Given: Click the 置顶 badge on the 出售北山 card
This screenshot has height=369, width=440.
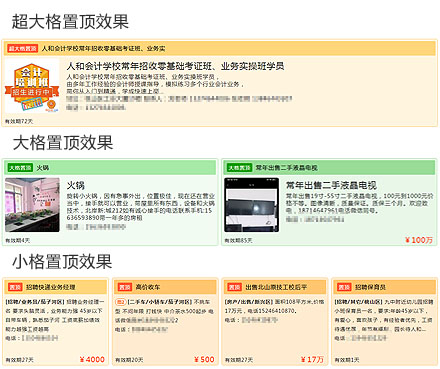Looking at the screenshot, I should point(235,287).
